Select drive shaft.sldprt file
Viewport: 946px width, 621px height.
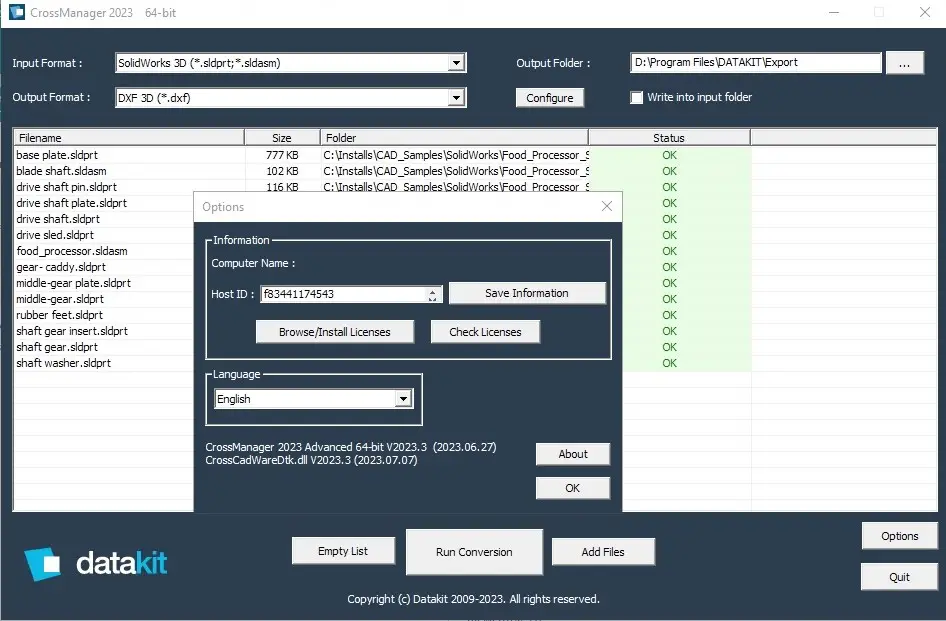(x=58, y=219)
